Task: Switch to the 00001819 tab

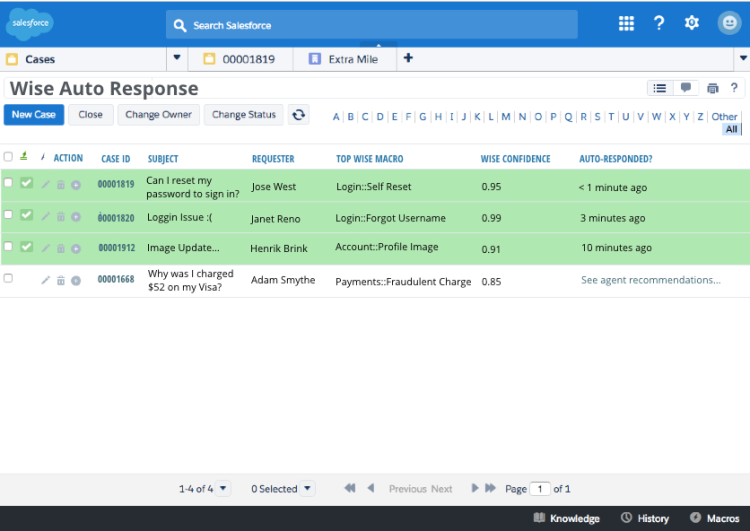Action: [241, 59]
